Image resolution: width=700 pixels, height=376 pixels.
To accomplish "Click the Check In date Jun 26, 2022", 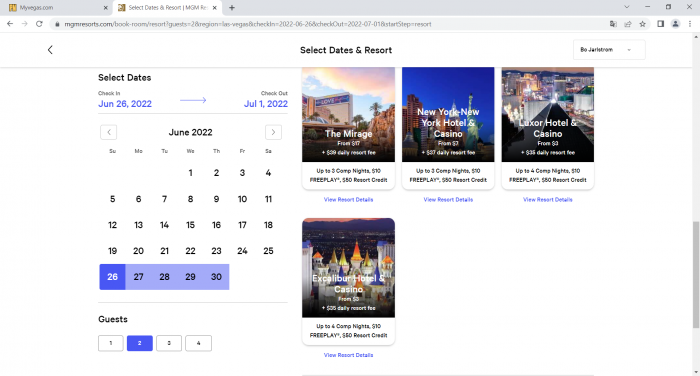I will [125, 104].
